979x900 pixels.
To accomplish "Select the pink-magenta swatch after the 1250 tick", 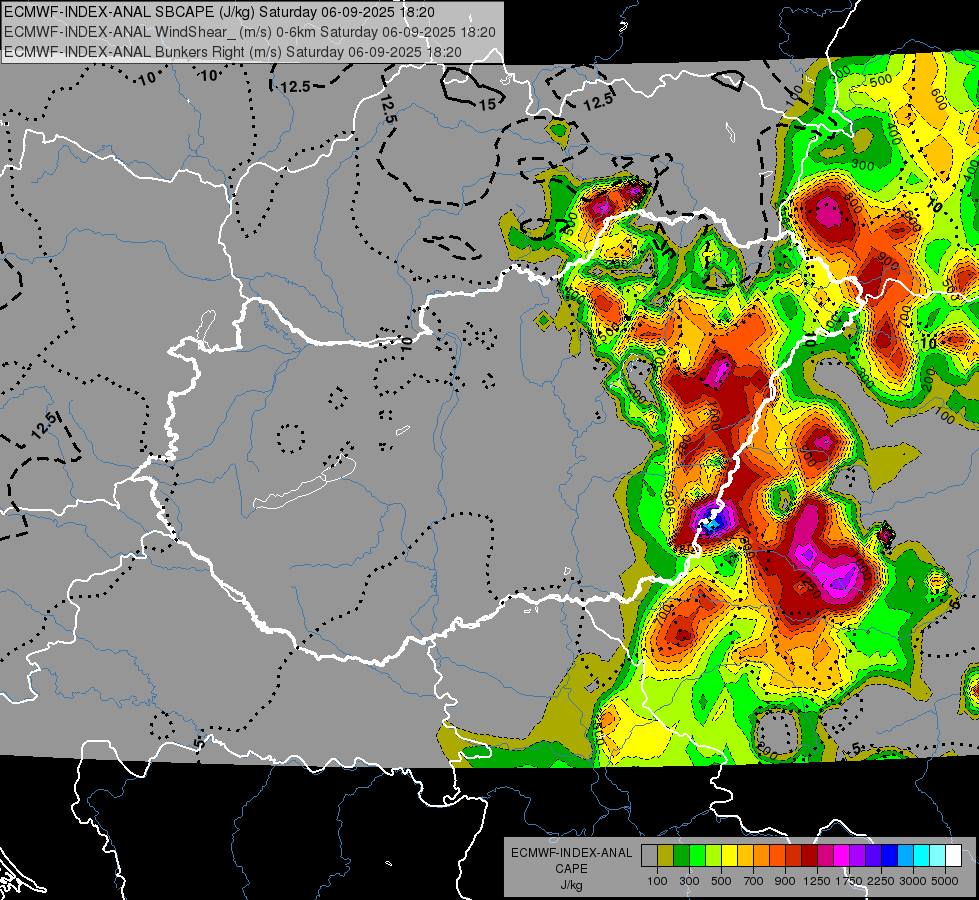I will pos(826,855).
